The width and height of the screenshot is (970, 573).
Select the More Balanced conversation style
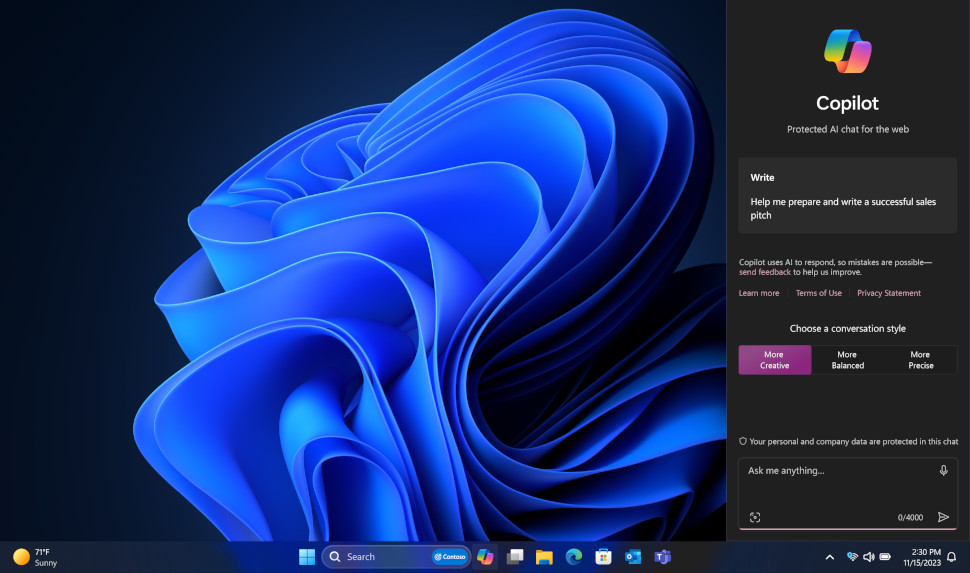click(x=848, y=360)
